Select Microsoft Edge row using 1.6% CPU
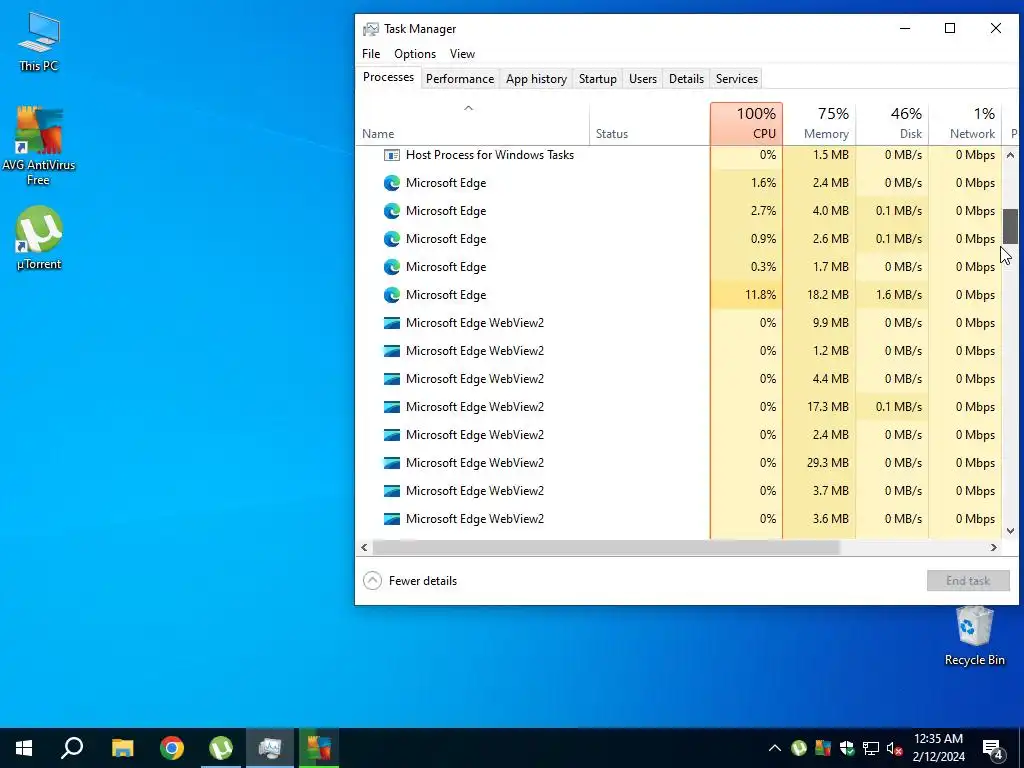This screenshot has width=1024, height=768. point(679,183)
